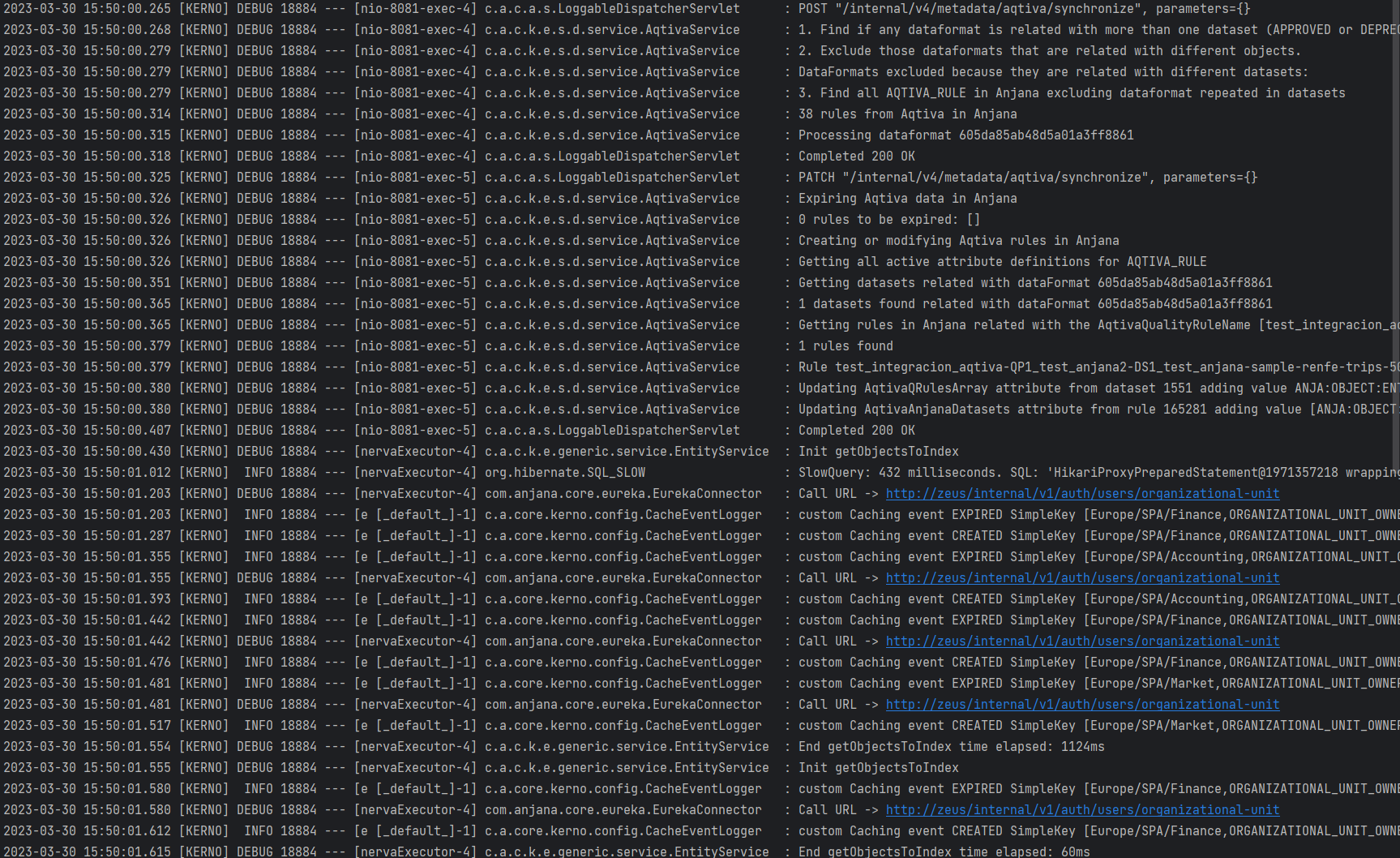Click the org.hibernate.SQL_SLOW logger name
The image size is (1400, 858).
click(x=565, y=473)
